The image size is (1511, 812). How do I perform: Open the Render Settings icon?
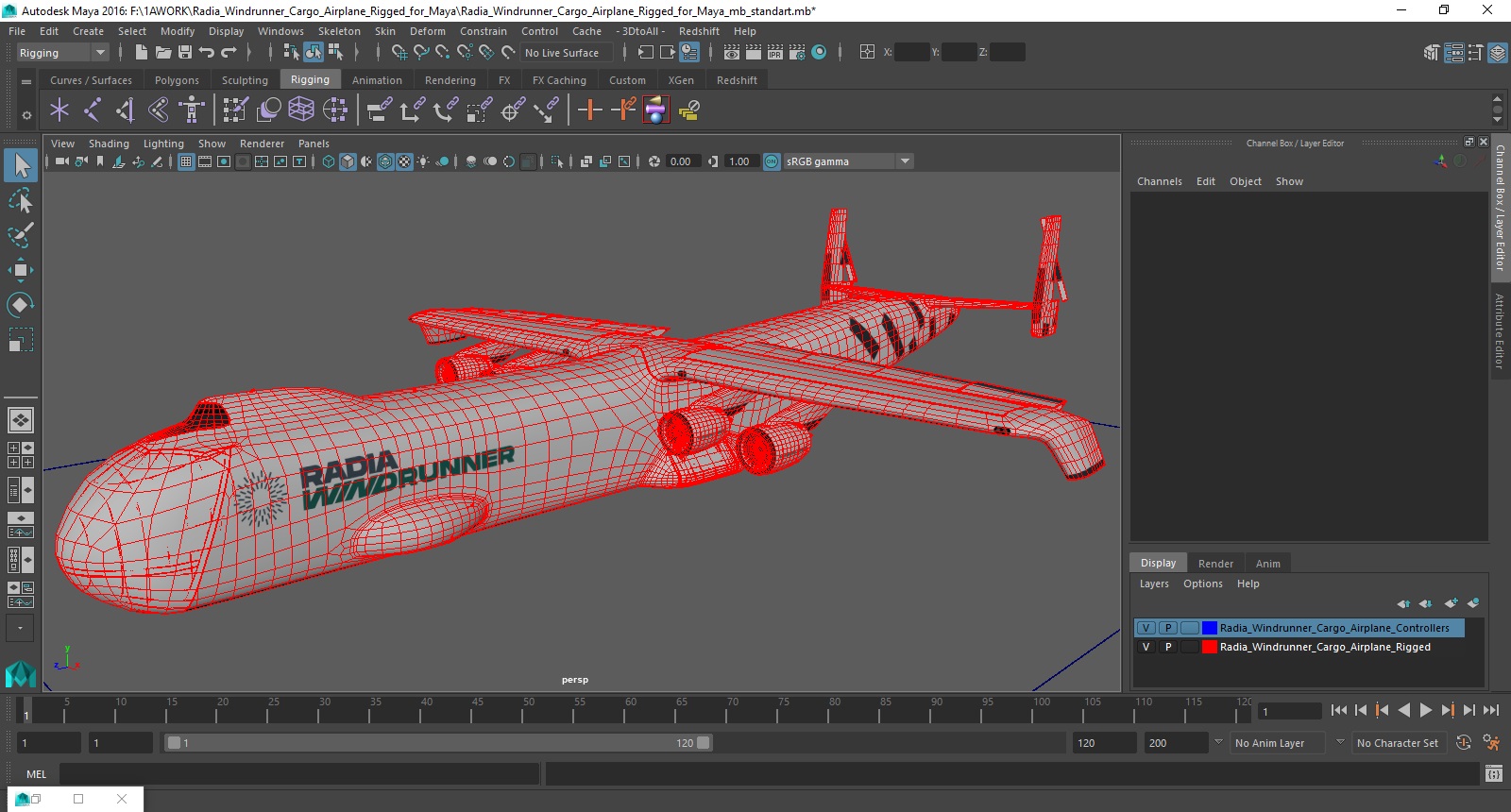(797, 53)
